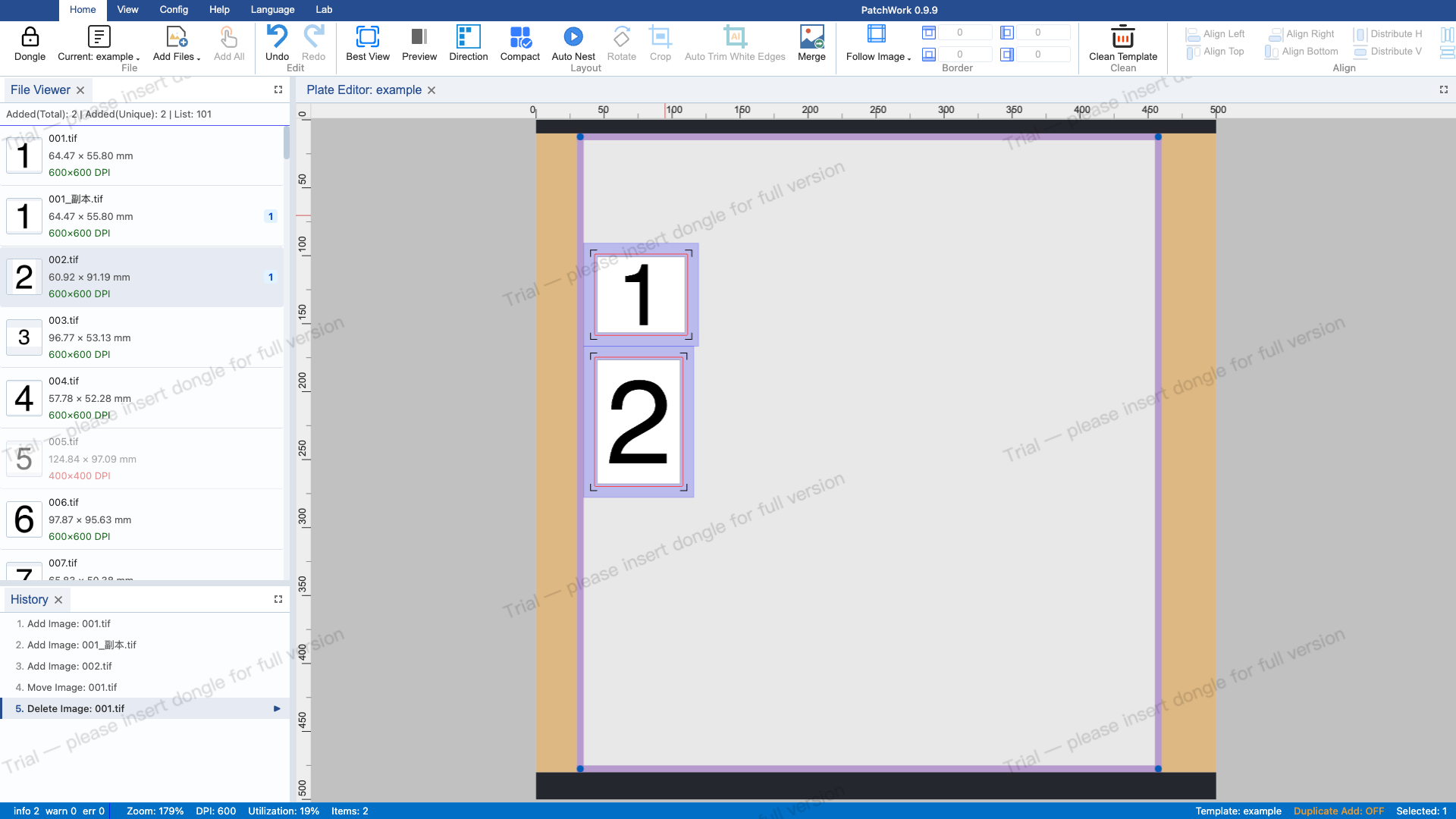
Task: Select image 2 on the plate
Action: tap(639, 422)
